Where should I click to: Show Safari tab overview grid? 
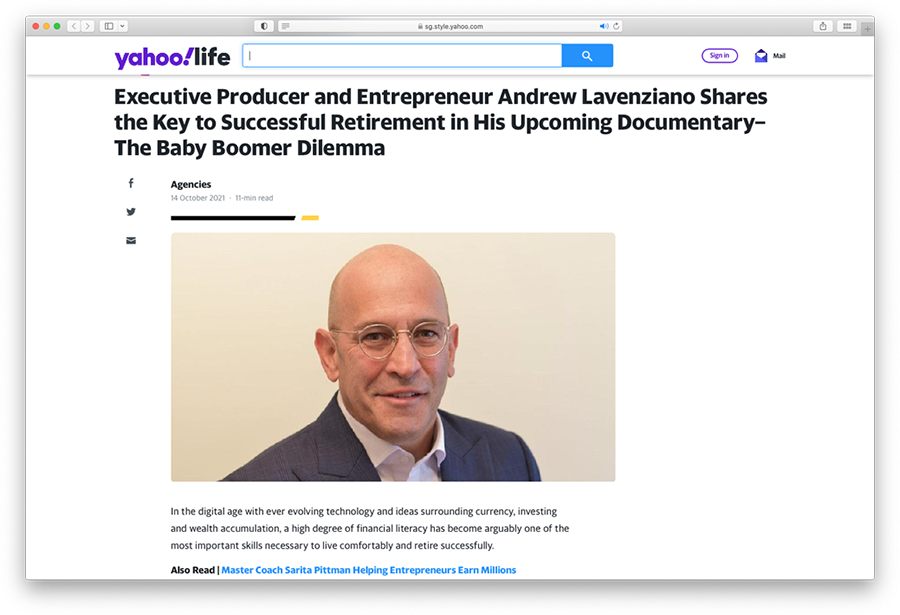click(847, 26)
